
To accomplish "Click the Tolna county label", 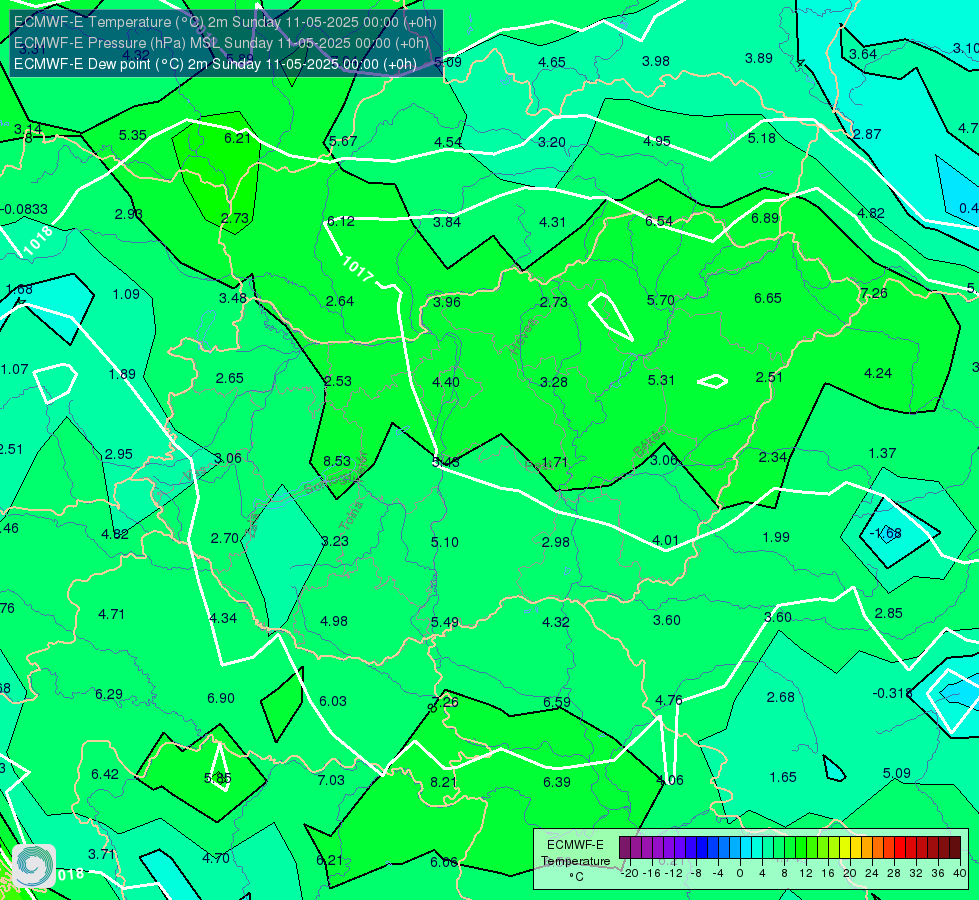I will click(x=351, y=515).
